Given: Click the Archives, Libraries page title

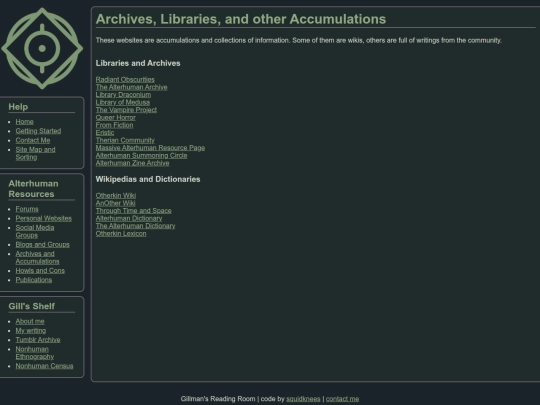Looking at the screenshot, I should [x=241, y=19].
